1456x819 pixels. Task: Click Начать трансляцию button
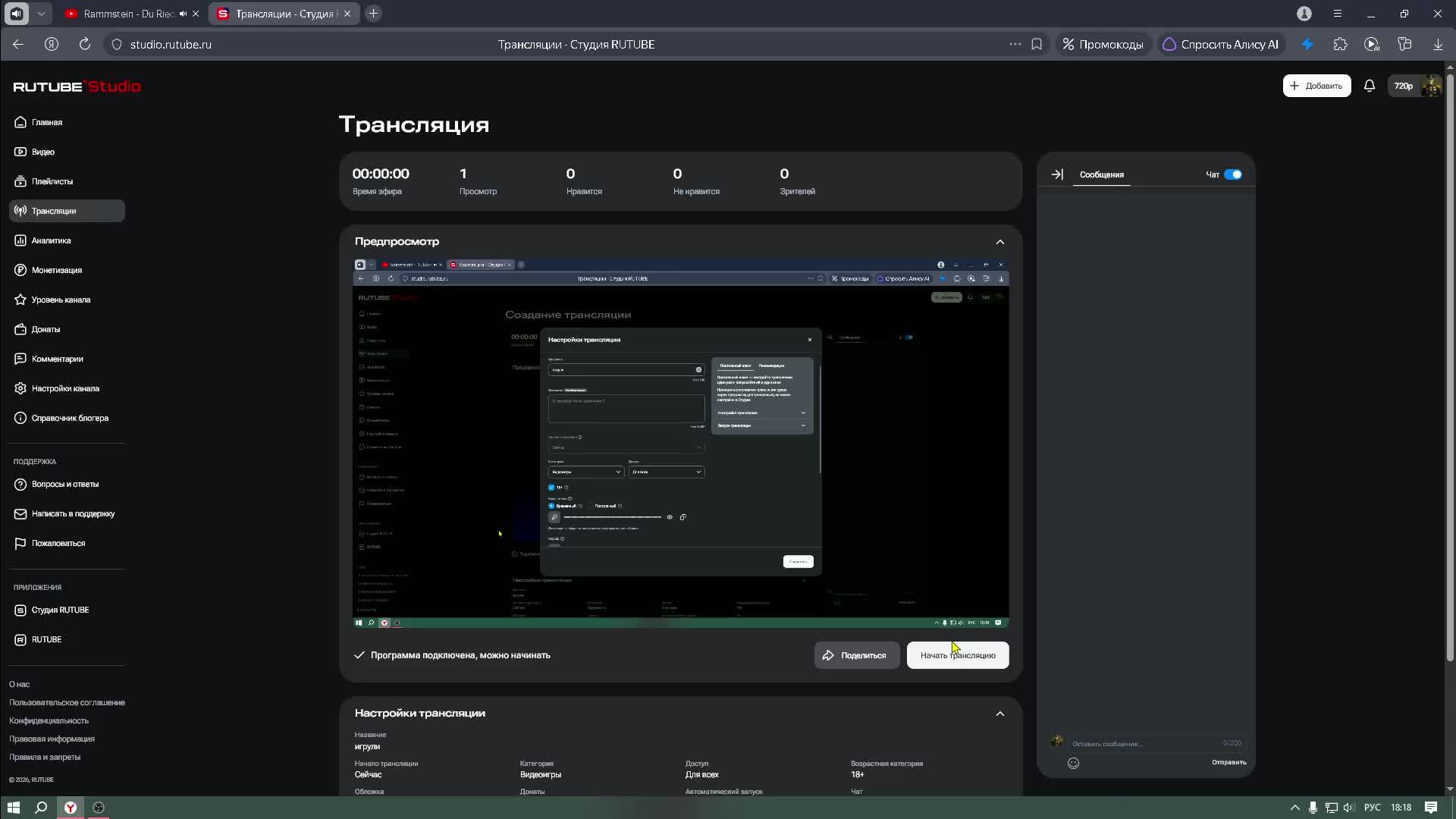point(958,655)
